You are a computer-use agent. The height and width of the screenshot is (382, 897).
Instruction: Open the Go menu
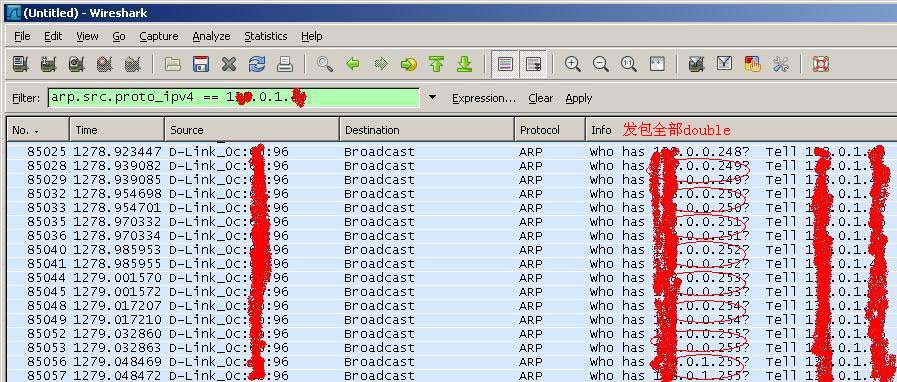pos(119,36)
